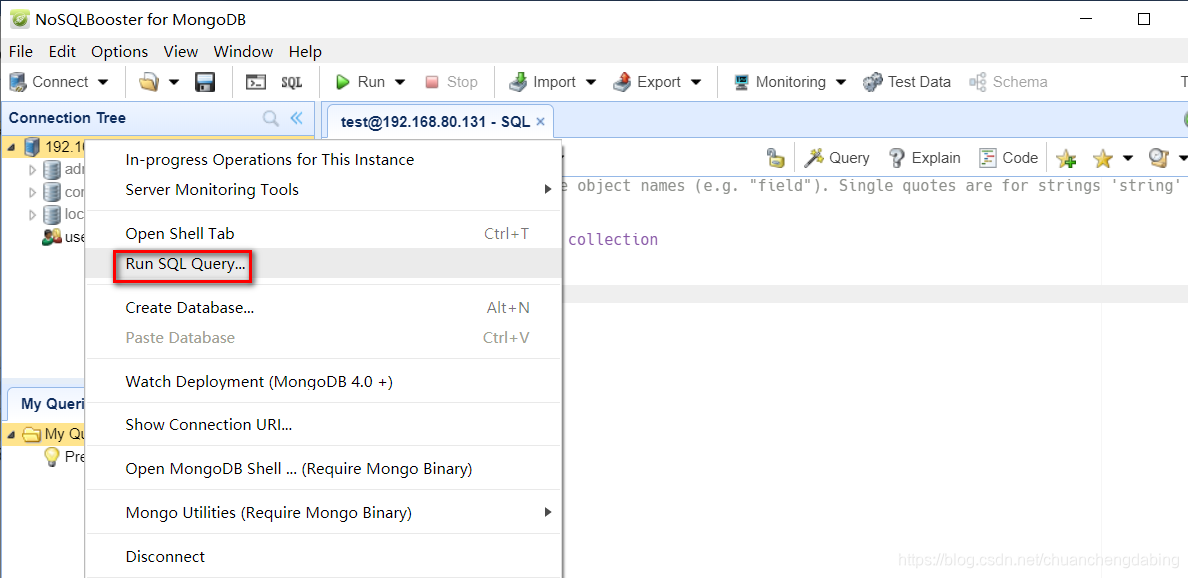The width and height of the screenshot is (1188, 578).
Task: Choose Paste Database menu entry
Action: pyautogui.click(x=324, y=337)
